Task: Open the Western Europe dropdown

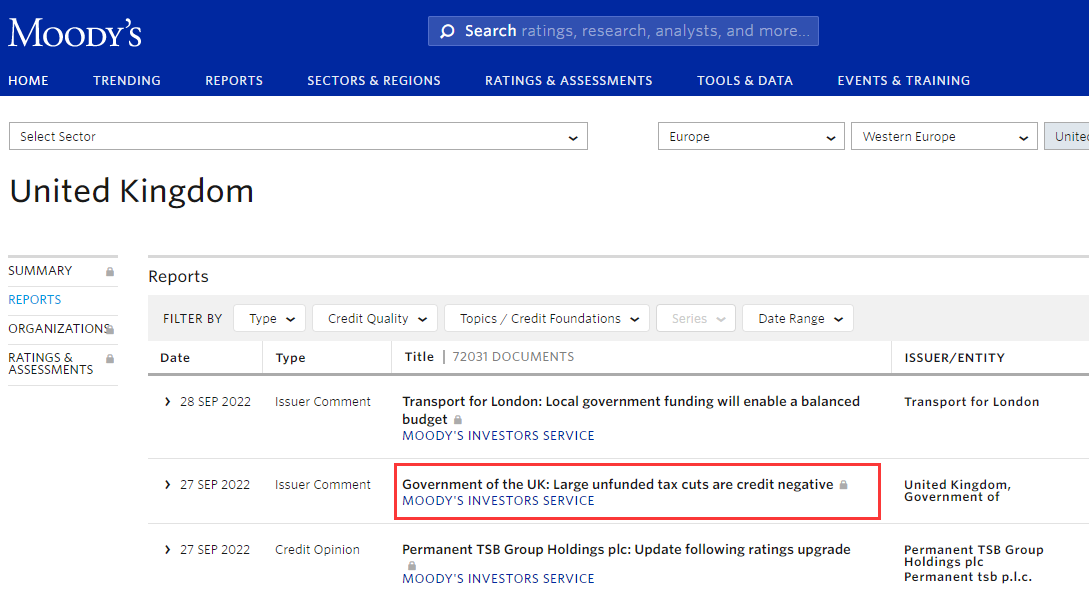Action: [943, 137]
